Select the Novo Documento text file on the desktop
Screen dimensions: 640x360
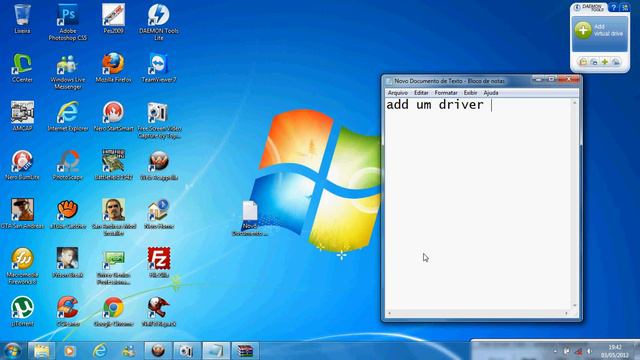pos(250,218)
